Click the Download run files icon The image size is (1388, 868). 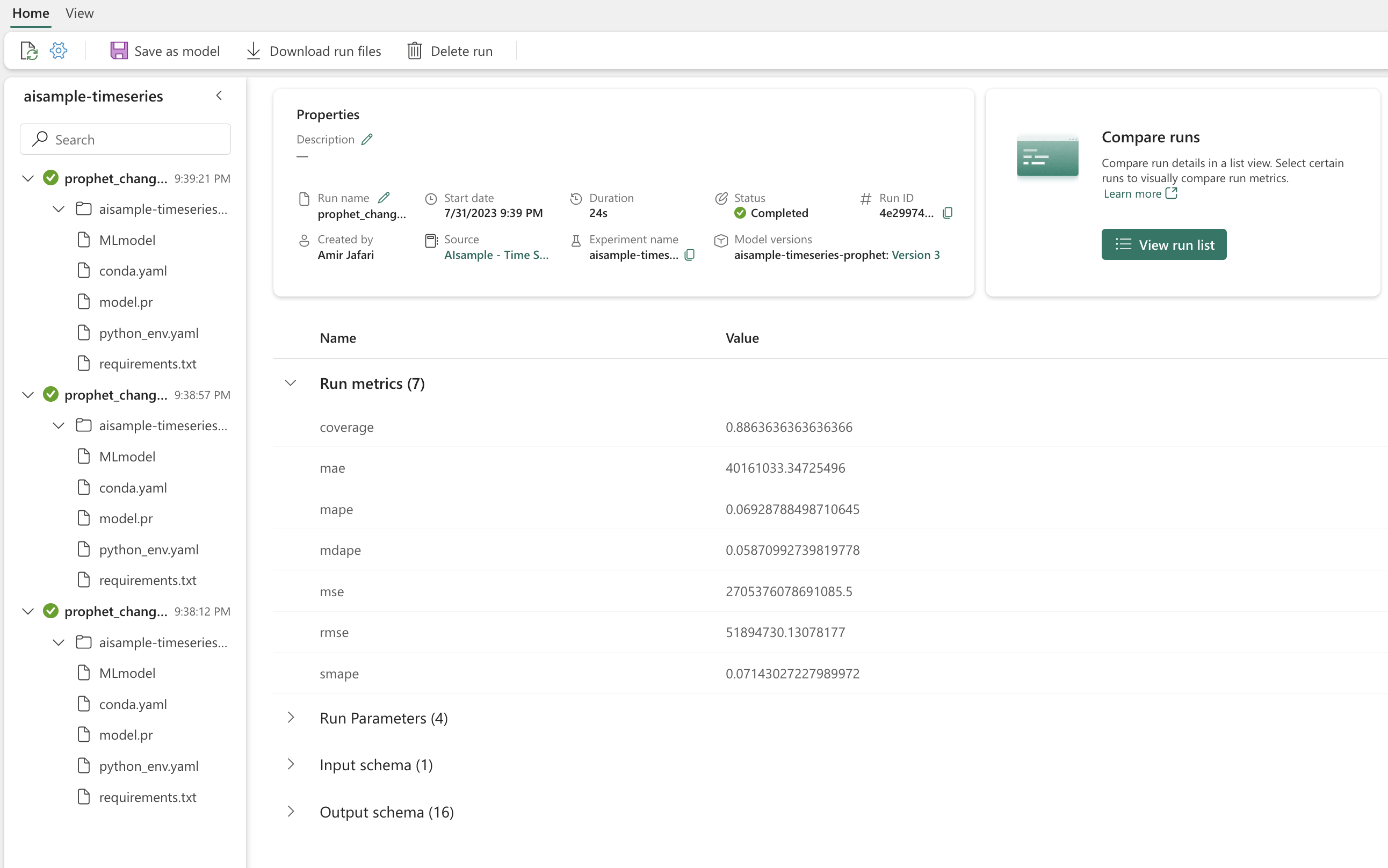coord(253,51)
